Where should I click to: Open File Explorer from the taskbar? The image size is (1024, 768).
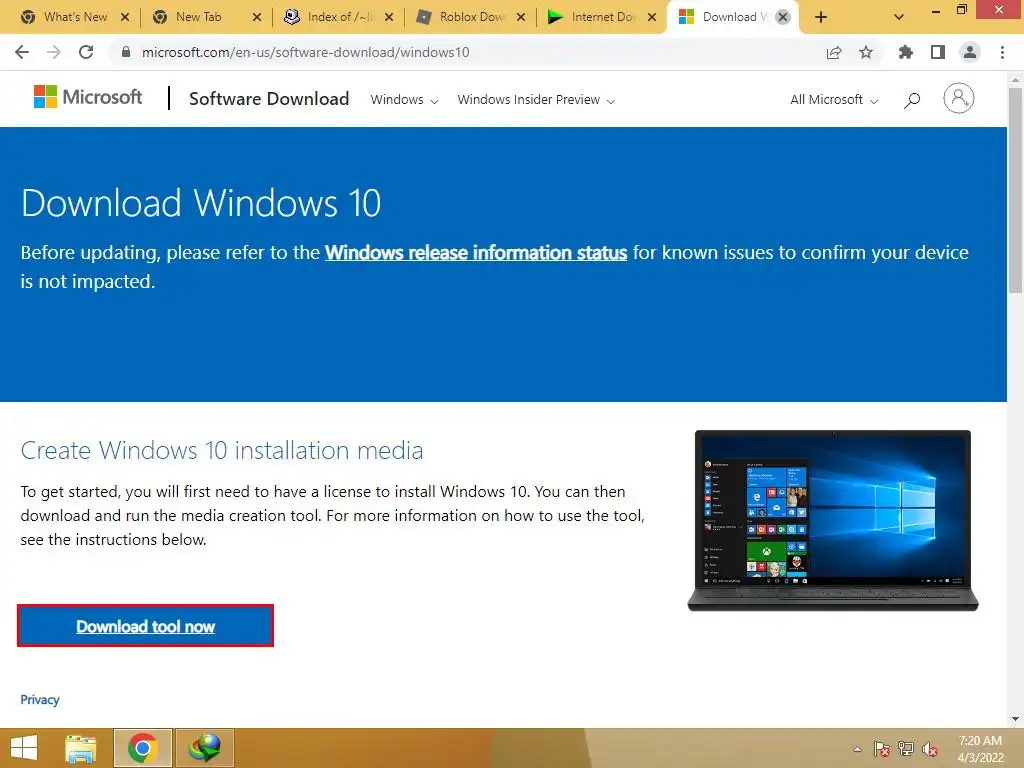(81, 748)
